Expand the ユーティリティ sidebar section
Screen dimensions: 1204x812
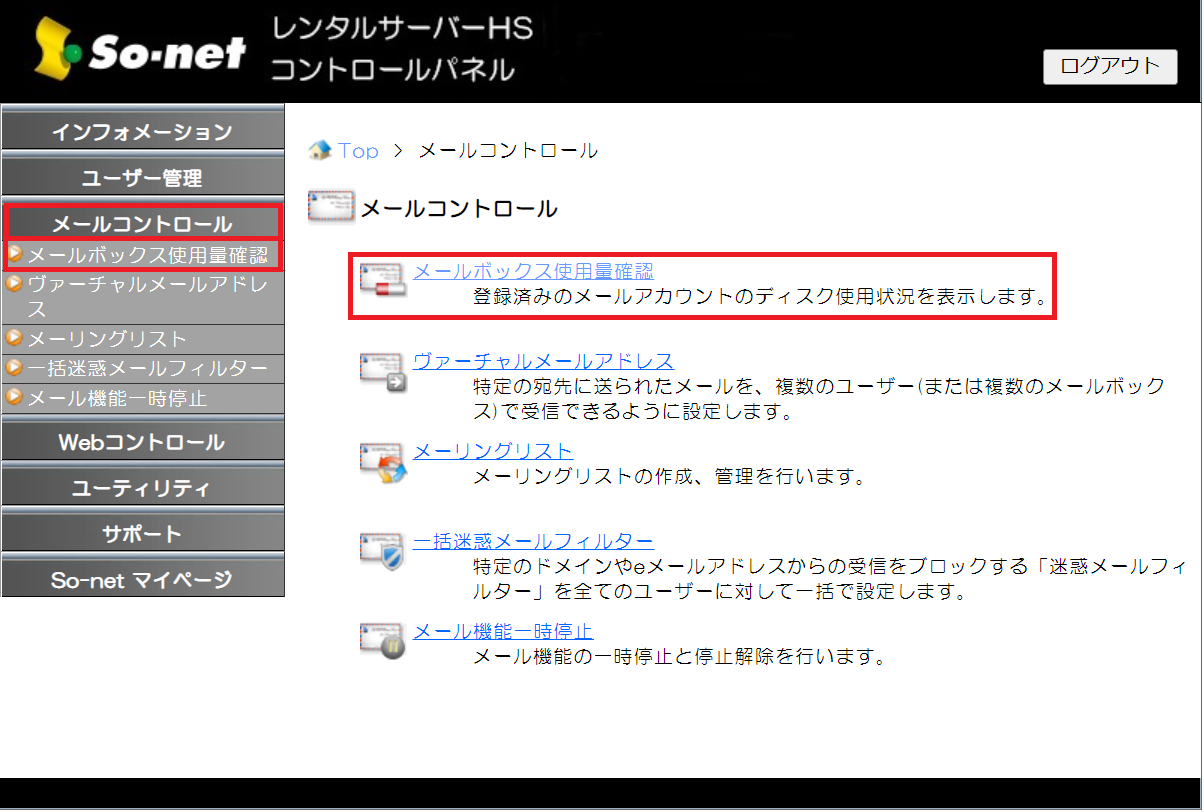click(x=142, y=488)
